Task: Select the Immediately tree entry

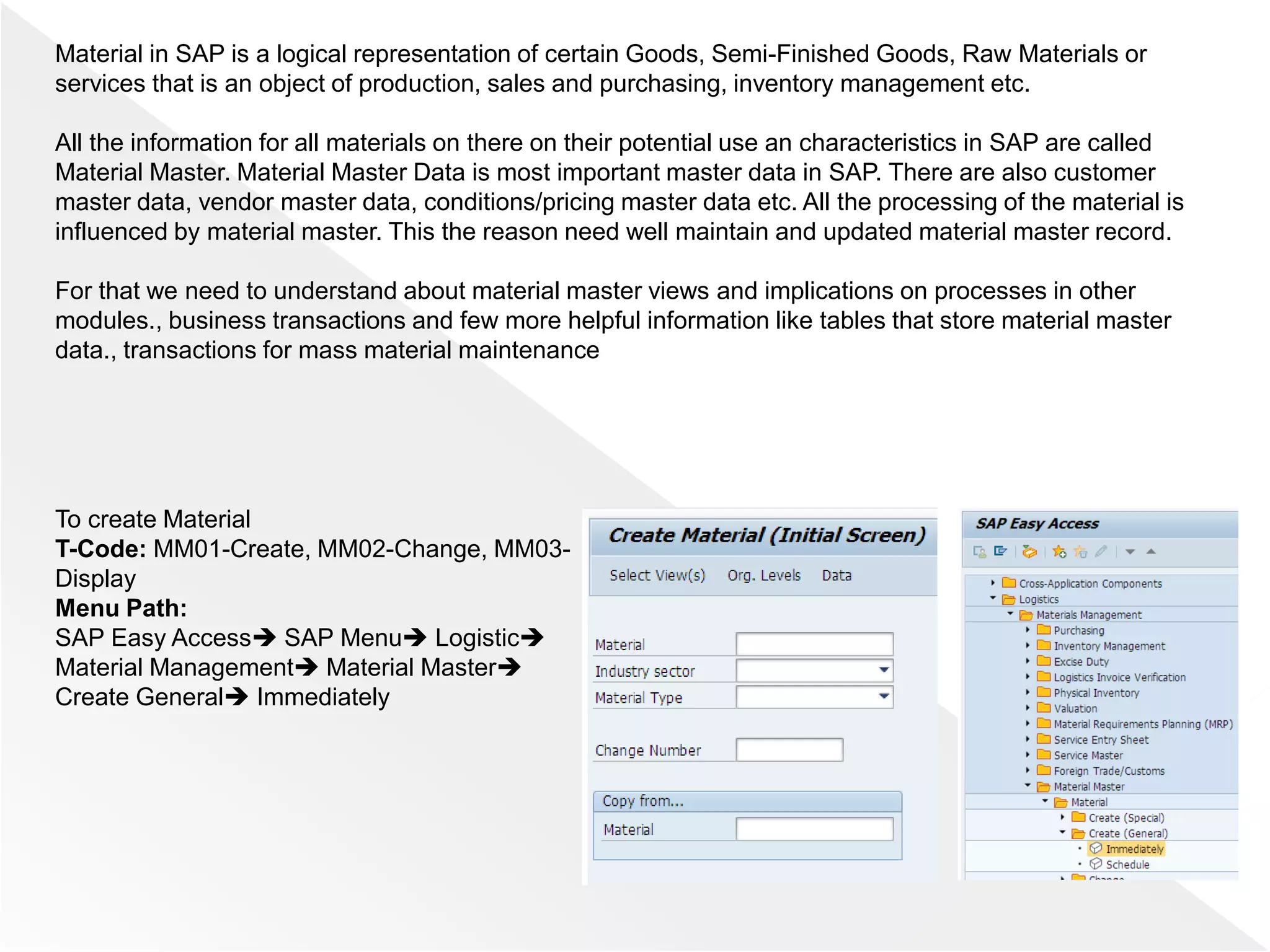Action: click(x=1135, y=848)
